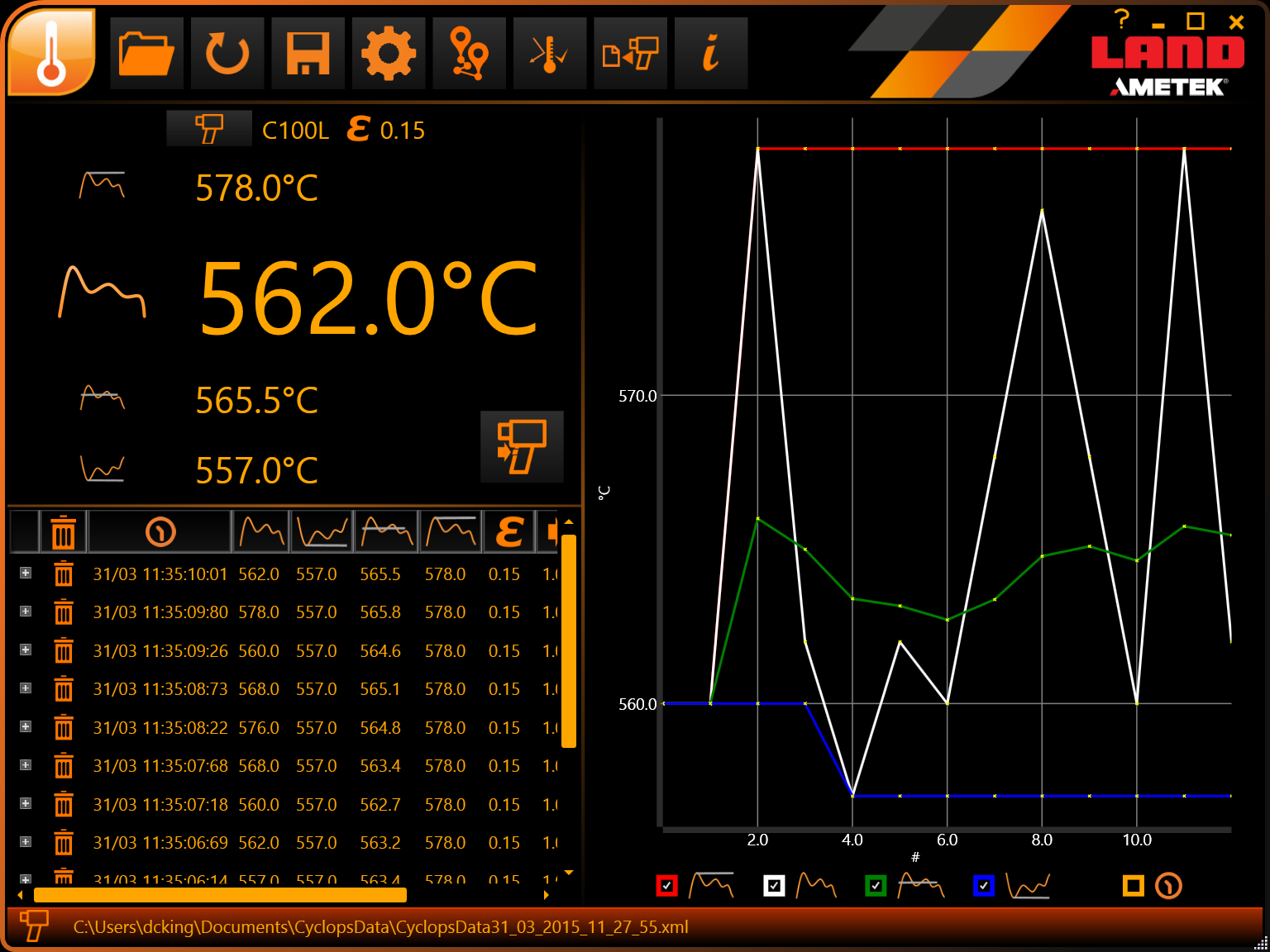Expand the 11:35:07:18 log entry
1270x952 pixels.
pyautogui.click(x=24, y=804)
